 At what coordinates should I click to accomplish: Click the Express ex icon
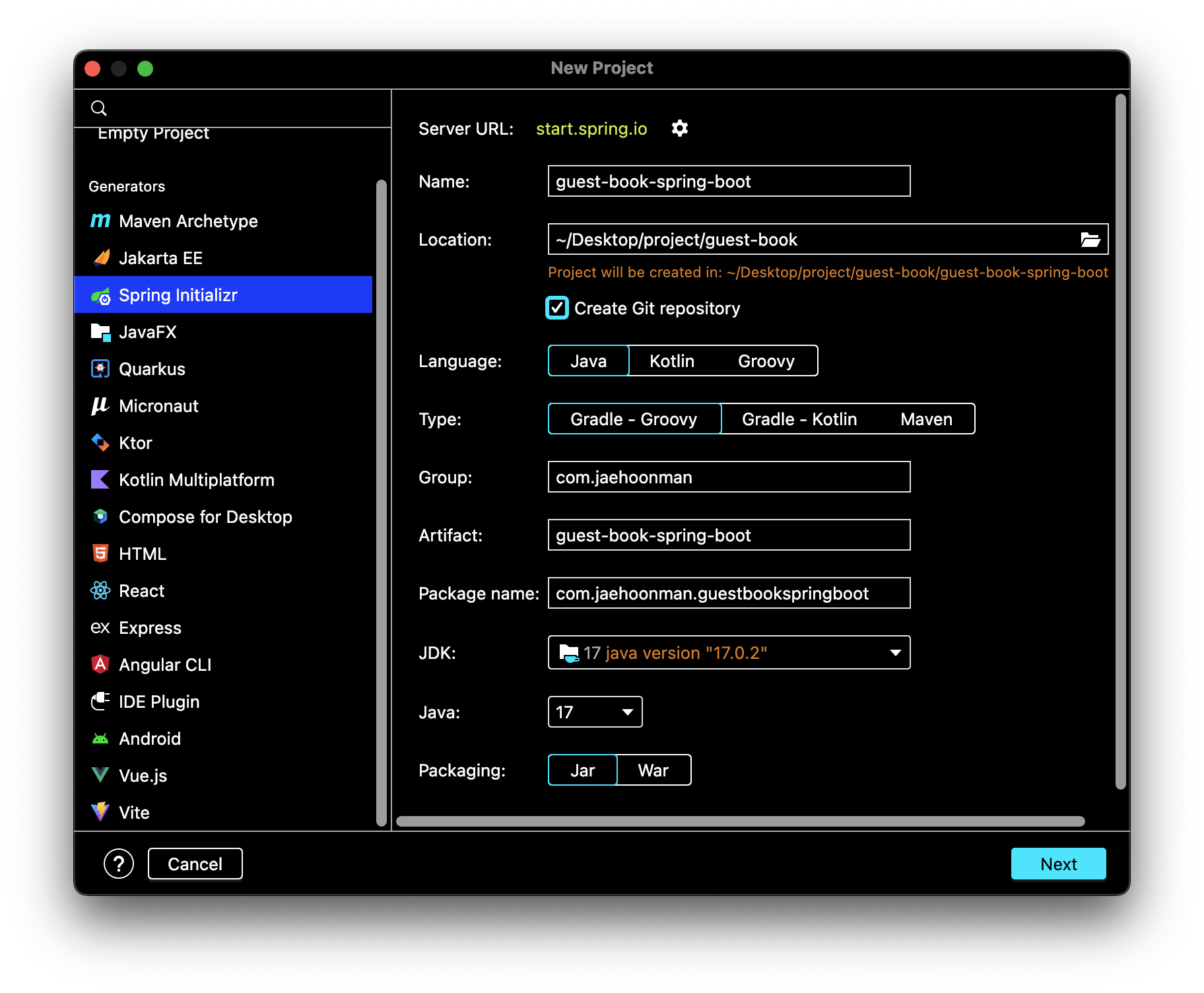[x=100, y=628]
